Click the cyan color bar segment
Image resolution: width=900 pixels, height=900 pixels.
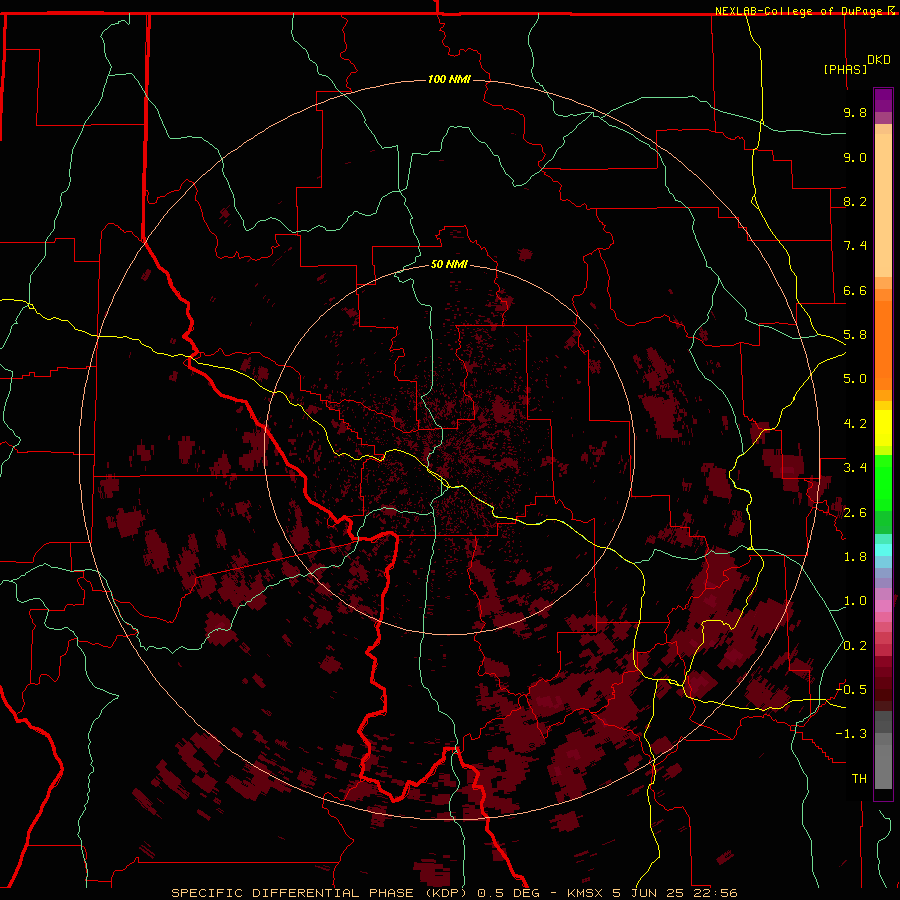[883, 550]
